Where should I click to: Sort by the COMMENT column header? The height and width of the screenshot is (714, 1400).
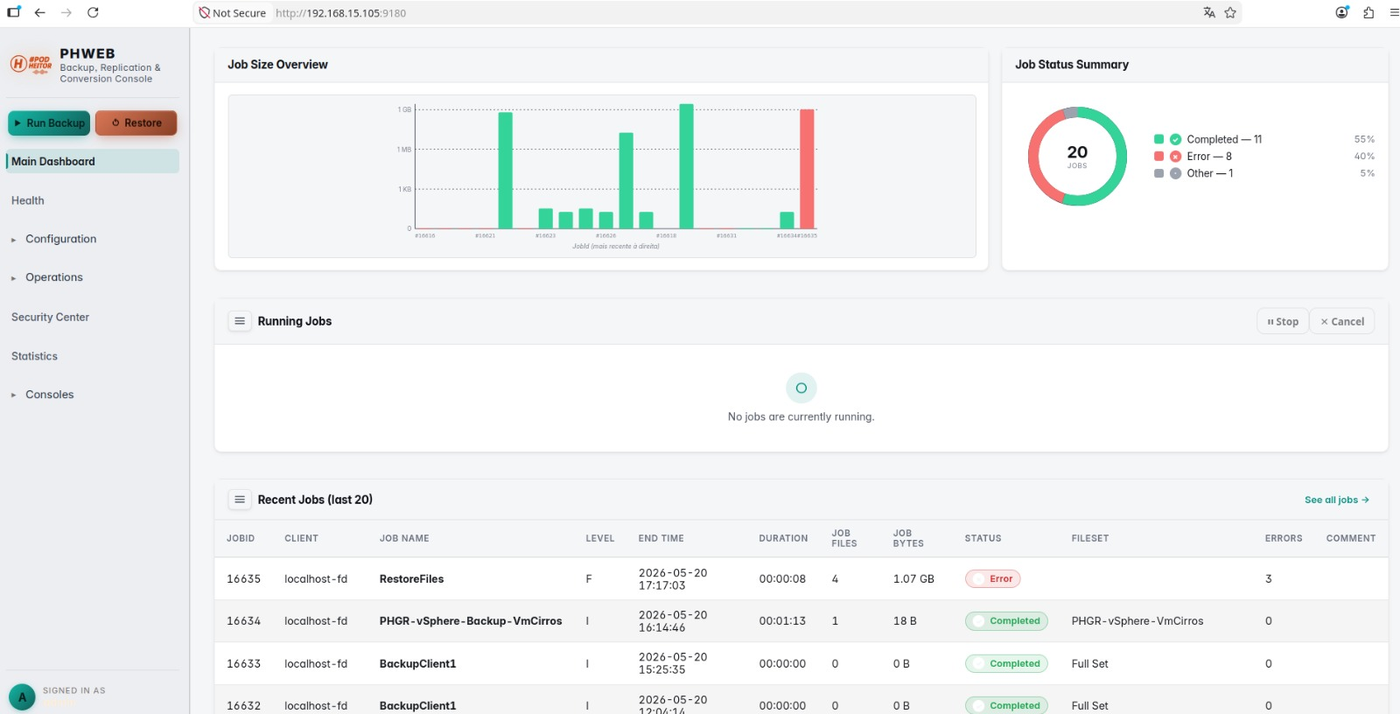[1351, 538]
